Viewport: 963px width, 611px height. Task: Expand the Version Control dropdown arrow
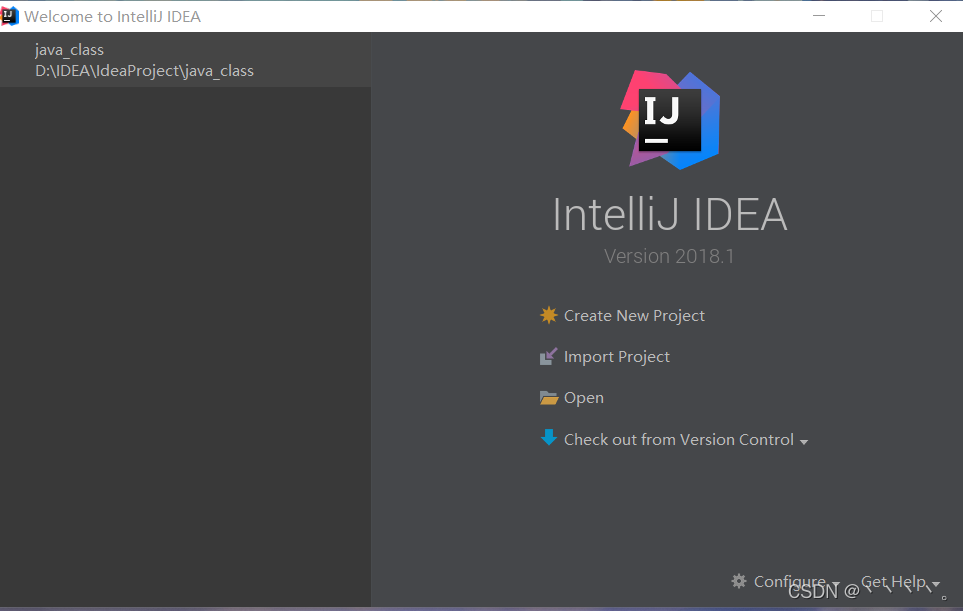pyautogui.click(x=803, y=442)
